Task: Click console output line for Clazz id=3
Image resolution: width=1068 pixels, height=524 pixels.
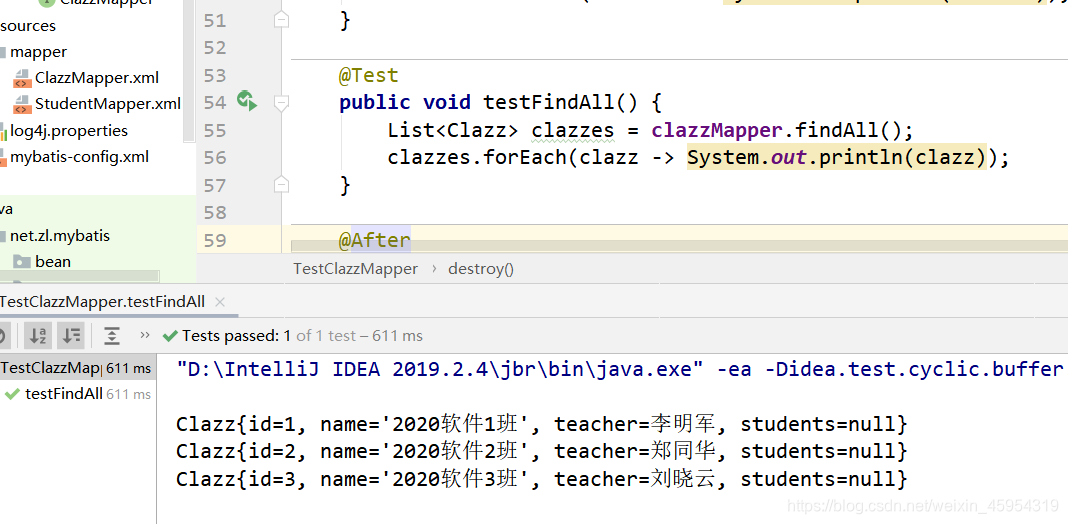Action: point(541,479)
